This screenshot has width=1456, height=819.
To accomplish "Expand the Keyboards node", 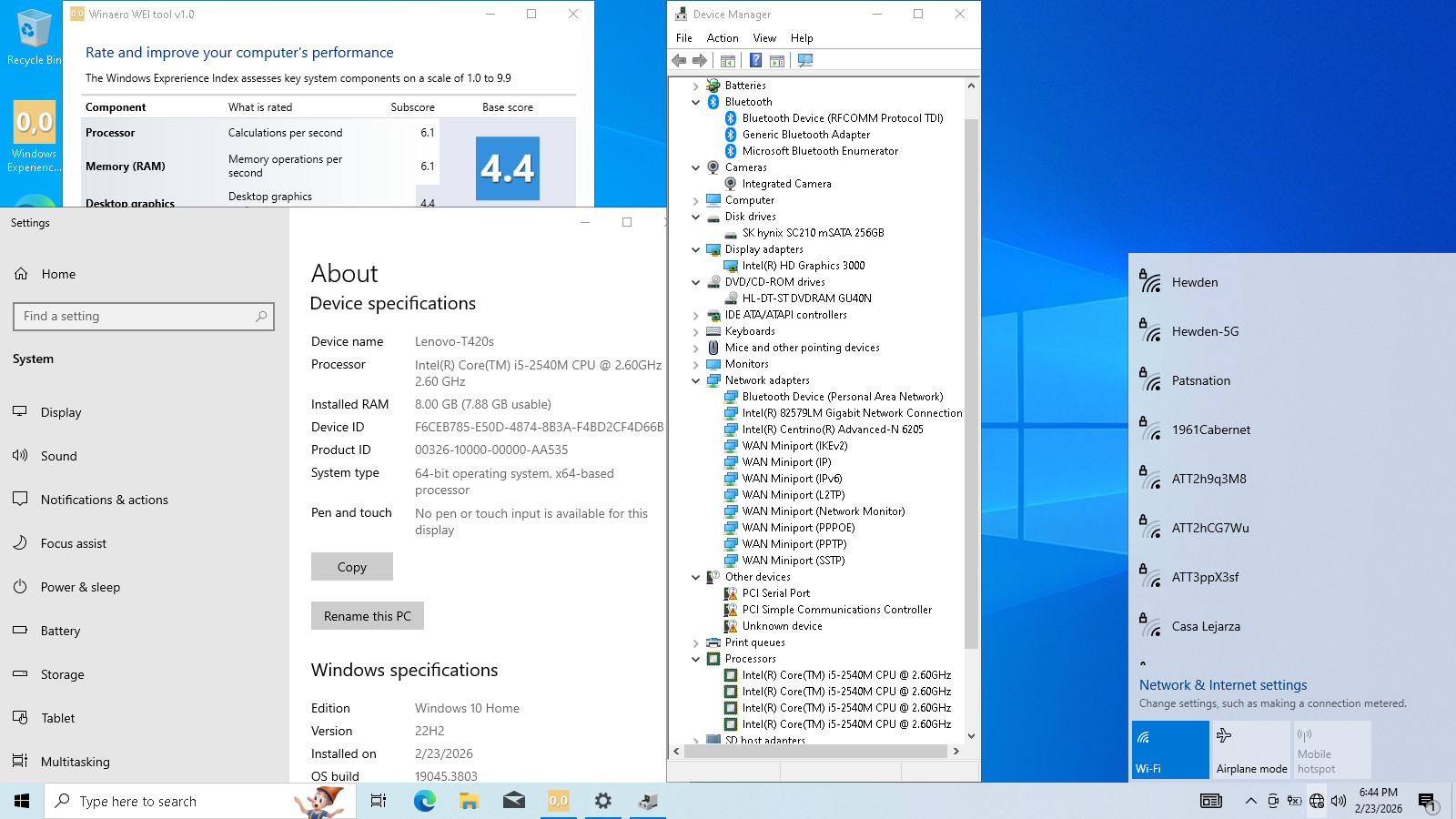I will pyautogui.click(x=696, y=331).
